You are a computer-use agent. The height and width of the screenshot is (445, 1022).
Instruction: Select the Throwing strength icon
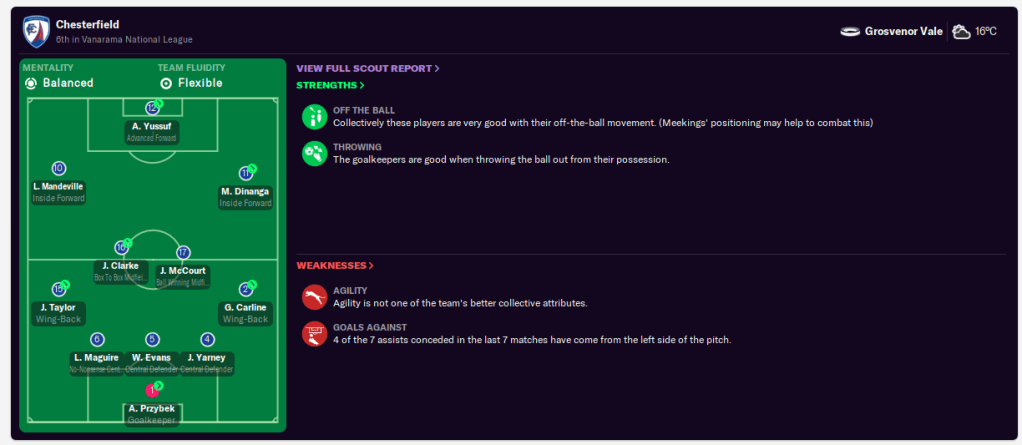point(314,153)
